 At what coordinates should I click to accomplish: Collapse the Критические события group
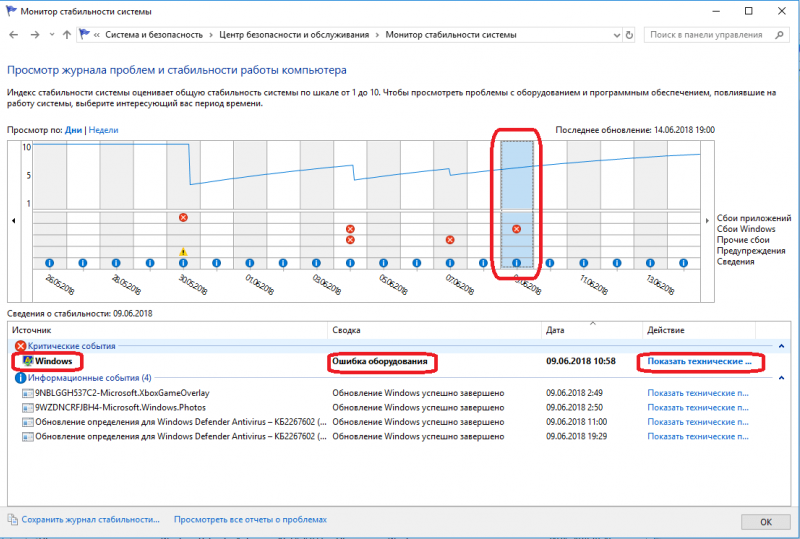pyautogui.click(x=781, y=346)
